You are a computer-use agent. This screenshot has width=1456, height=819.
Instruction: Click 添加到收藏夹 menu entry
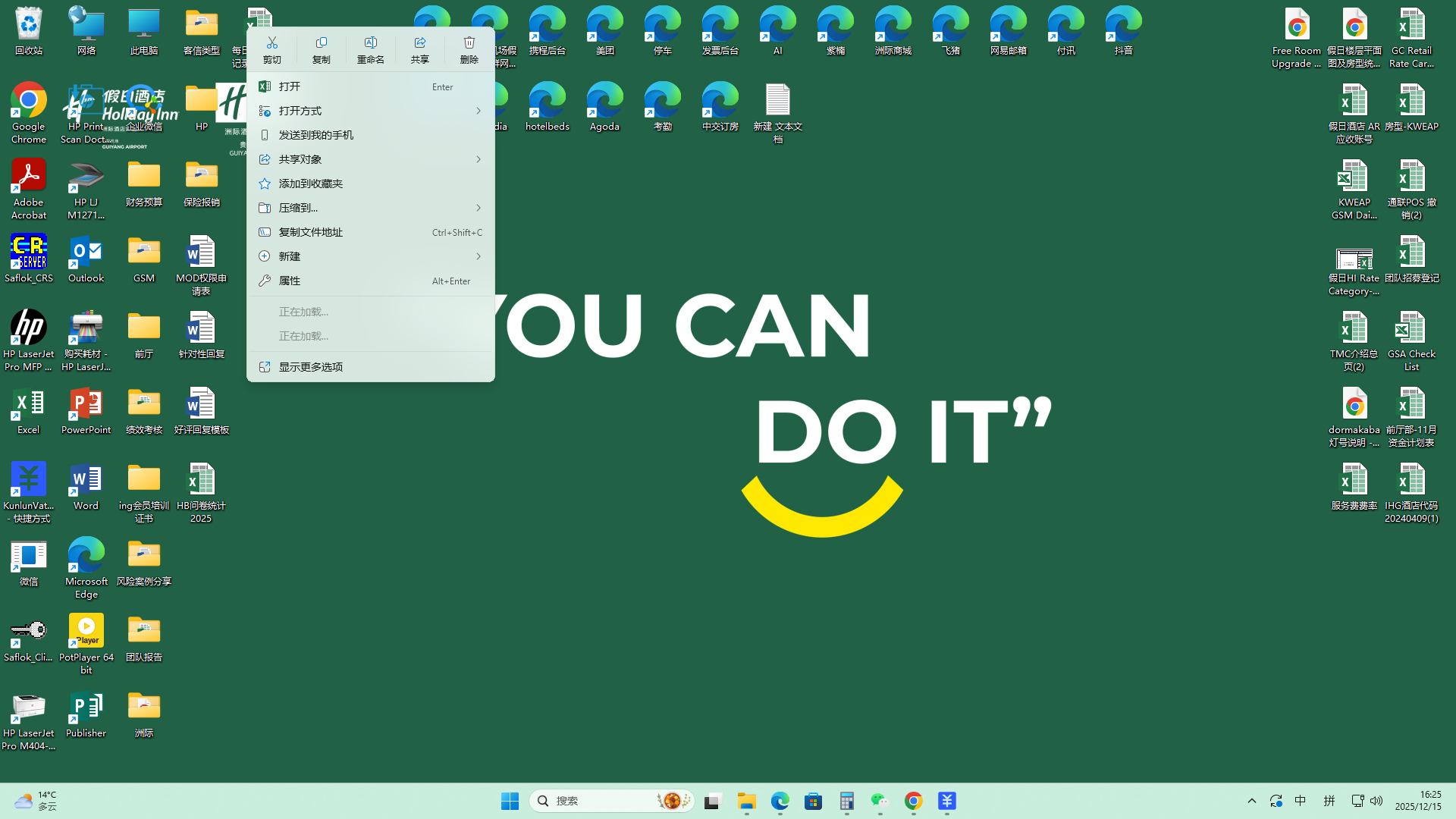click(x=311, y=184)
